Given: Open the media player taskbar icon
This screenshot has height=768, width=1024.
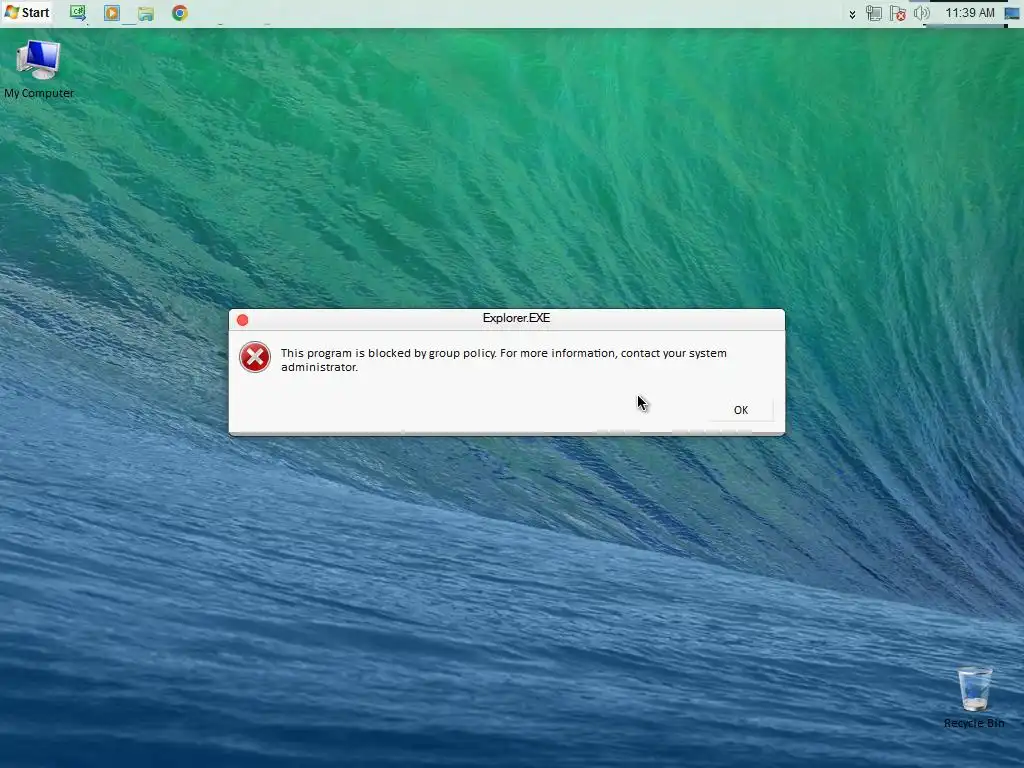Looking at the screenshot, I should [x=112, y=13].
